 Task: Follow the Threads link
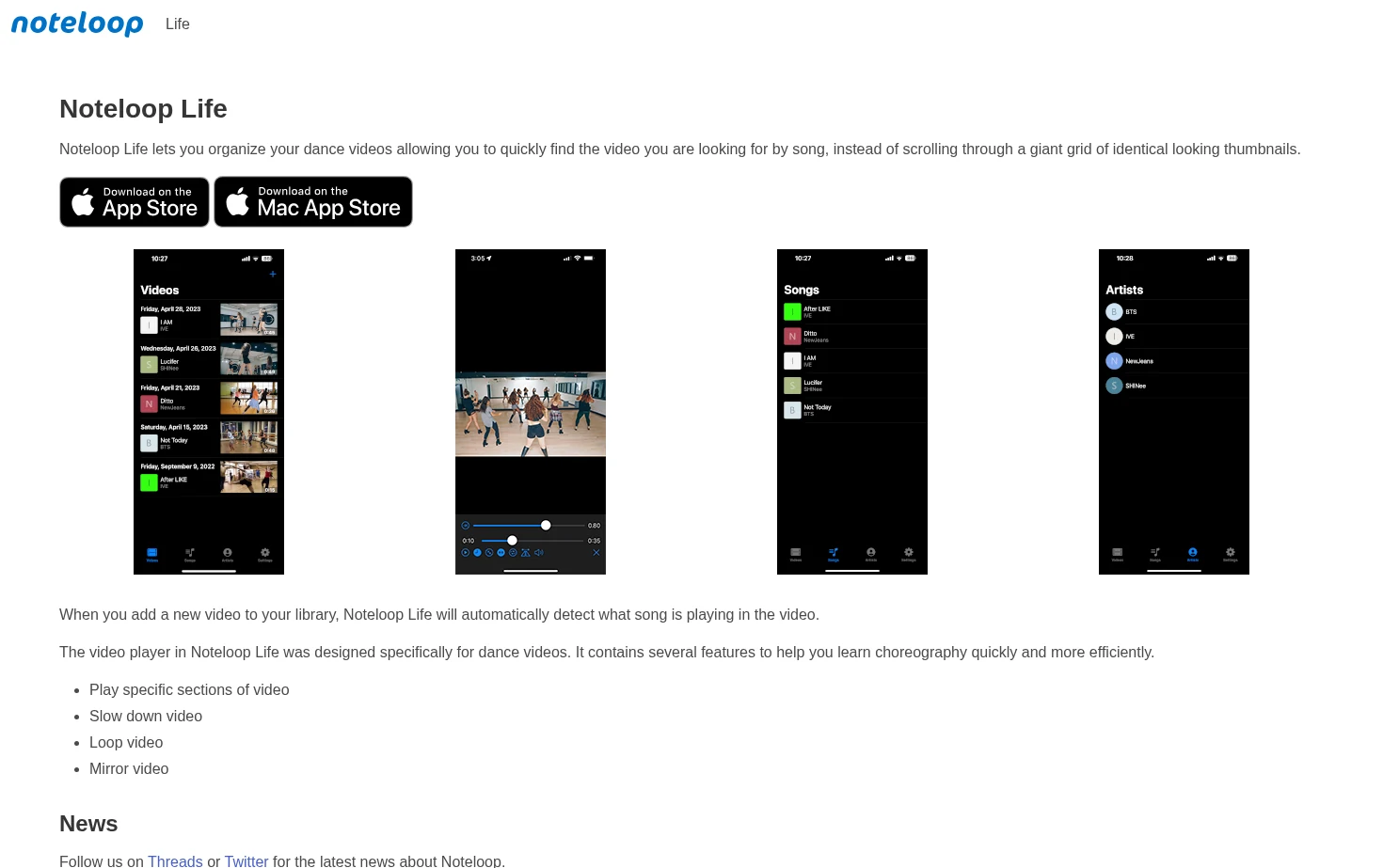[x=175, y=860]
